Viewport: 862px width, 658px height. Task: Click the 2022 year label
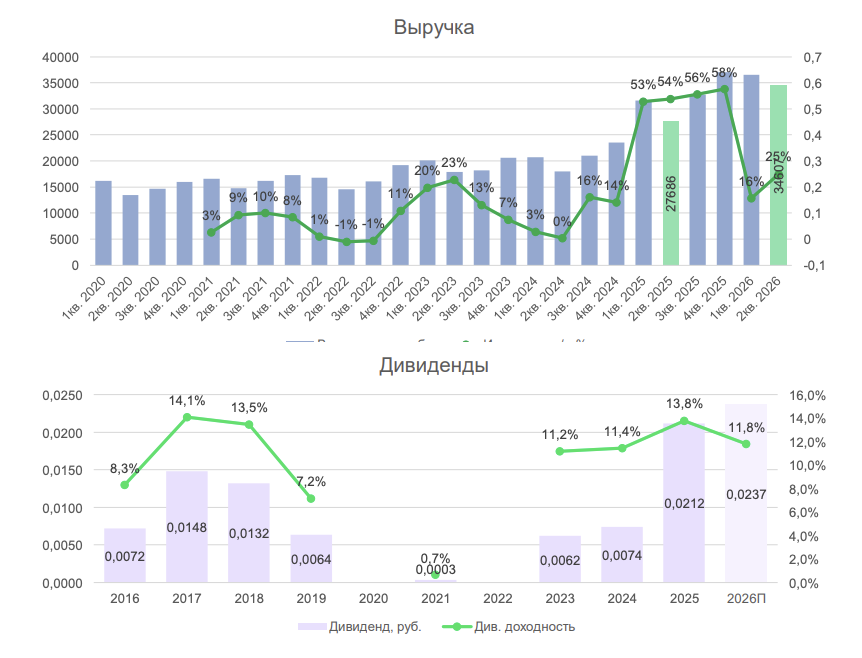coord(498,599)
